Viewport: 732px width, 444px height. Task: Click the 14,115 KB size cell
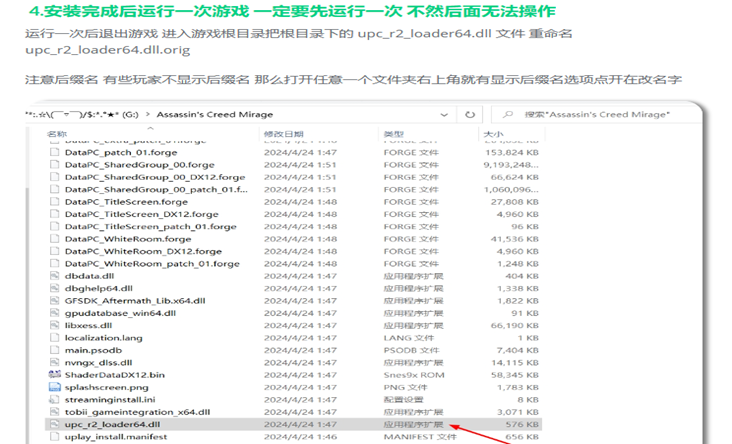tap(515, 362)
